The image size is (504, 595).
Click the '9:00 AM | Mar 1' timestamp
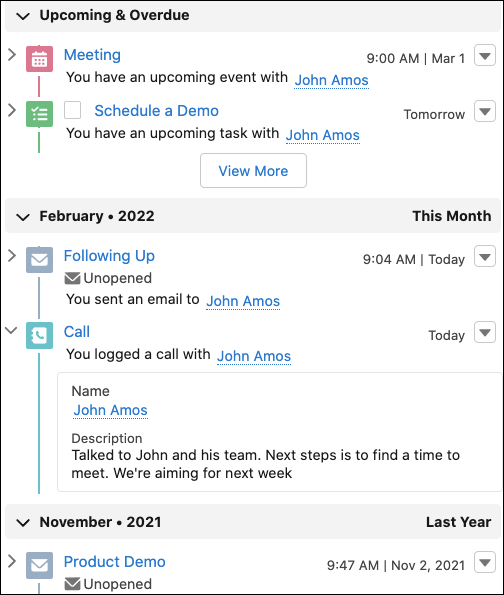tap(416, 58)
